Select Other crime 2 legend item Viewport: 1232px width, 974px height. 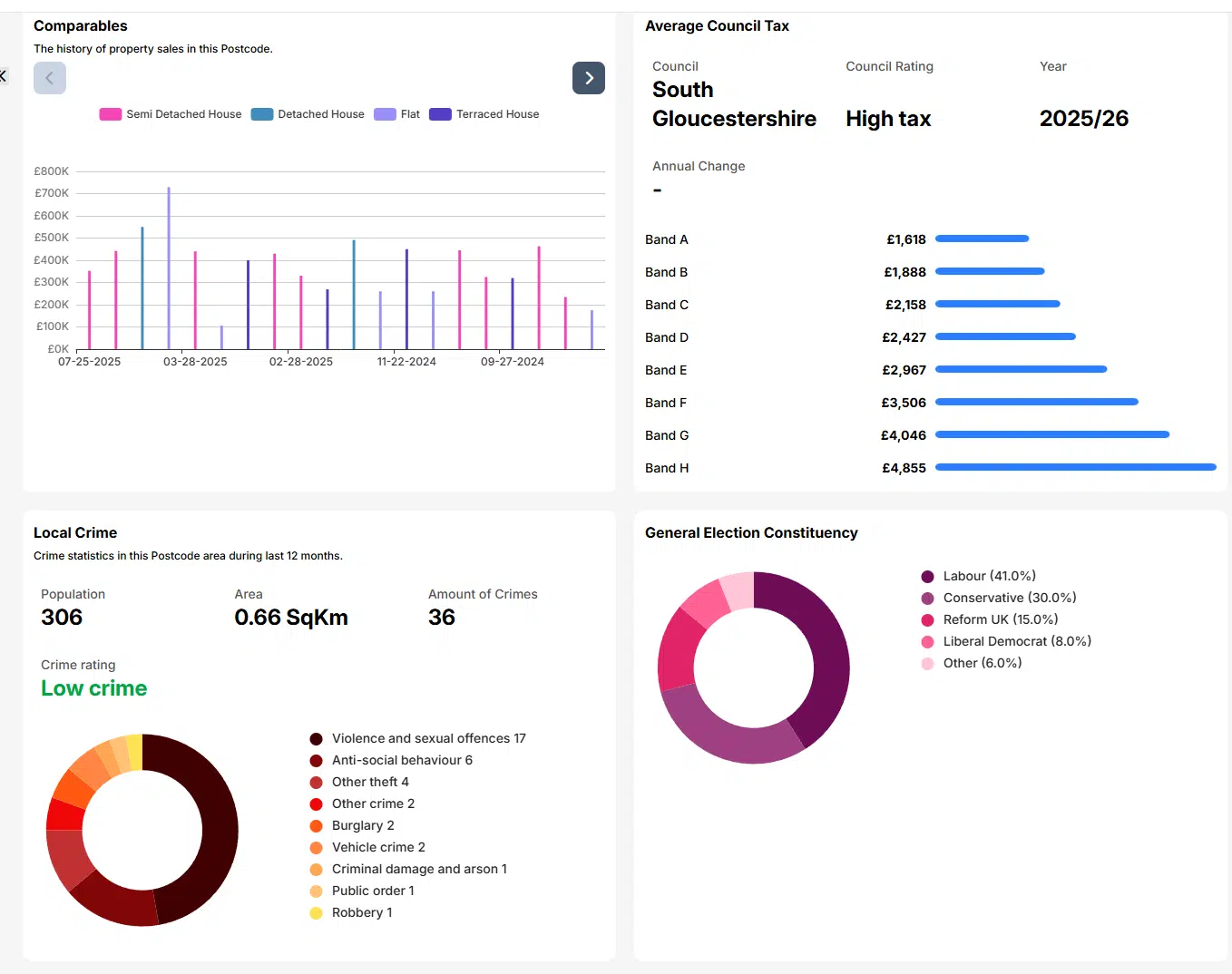(361, 804)
